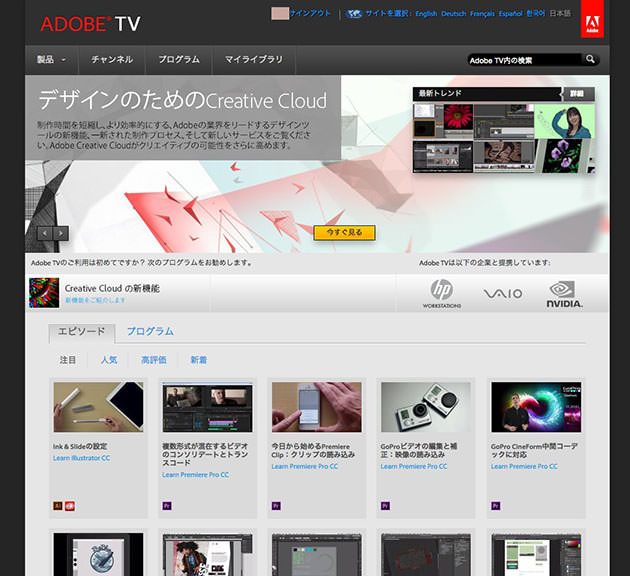Click the waving woman trend thumbnail
630x576 pixels.
coord(565,121)
